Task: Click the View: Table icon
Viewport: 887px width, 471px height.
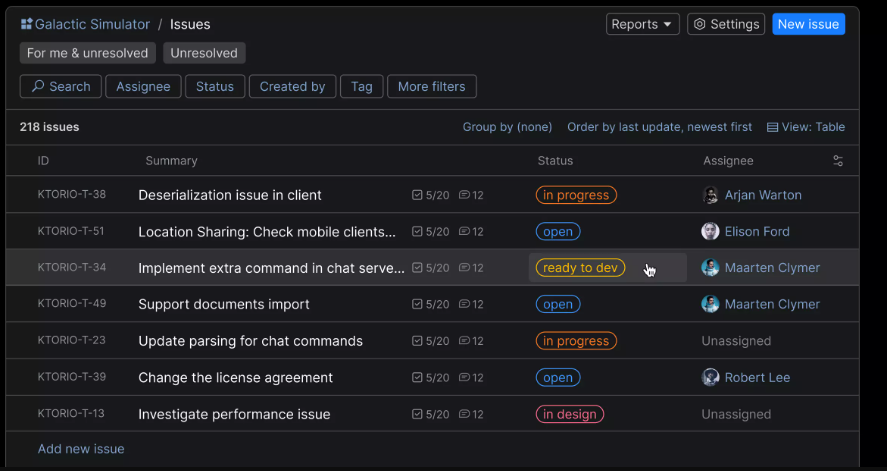Action: 772,127
